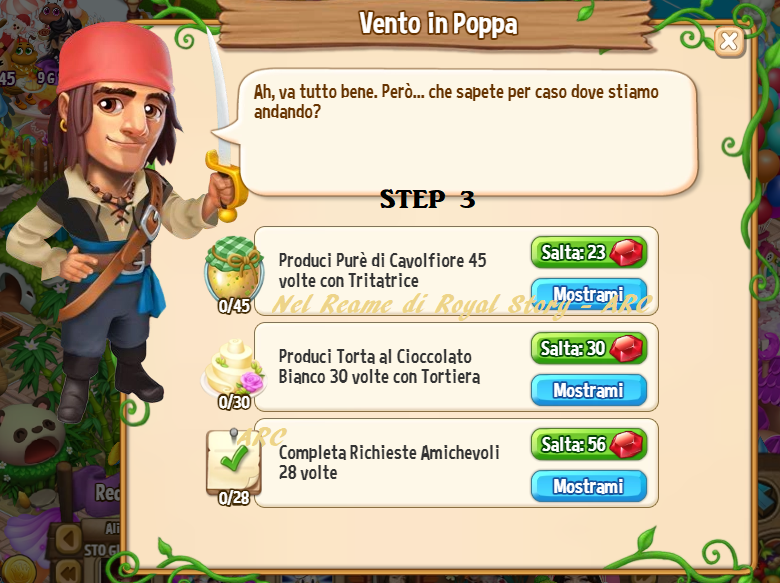The image size is (780, 583).
Task: Click the pirate speech bubble text
Action: tap(456, 101)
